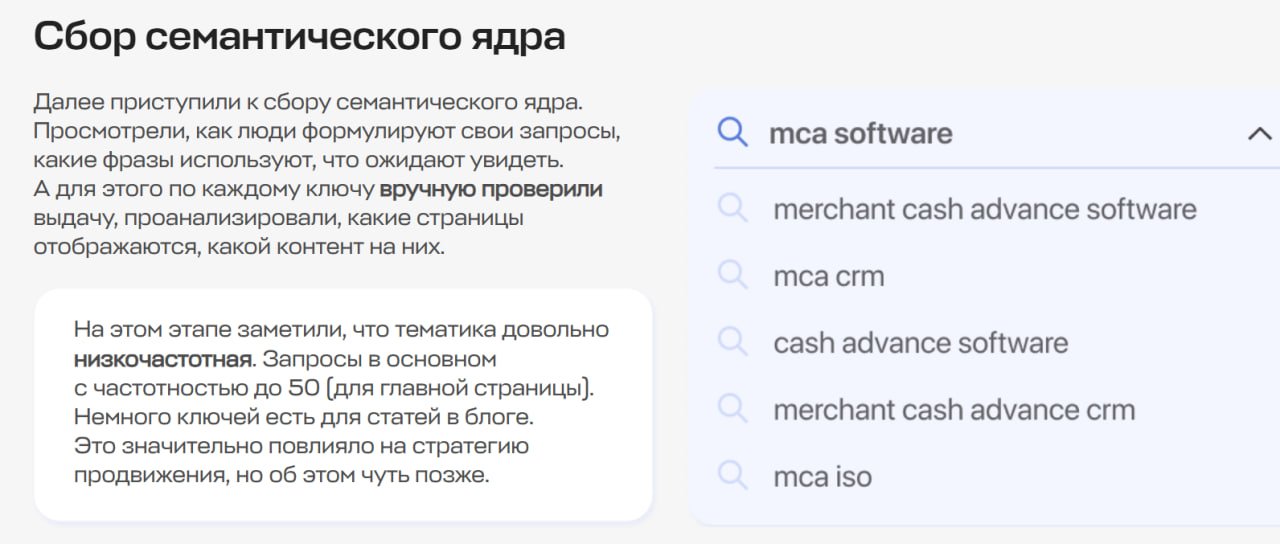Screen dimensions: 1280x544
Task: Collapse the search suggestions with the chevron
Action: click(1259, 134)
